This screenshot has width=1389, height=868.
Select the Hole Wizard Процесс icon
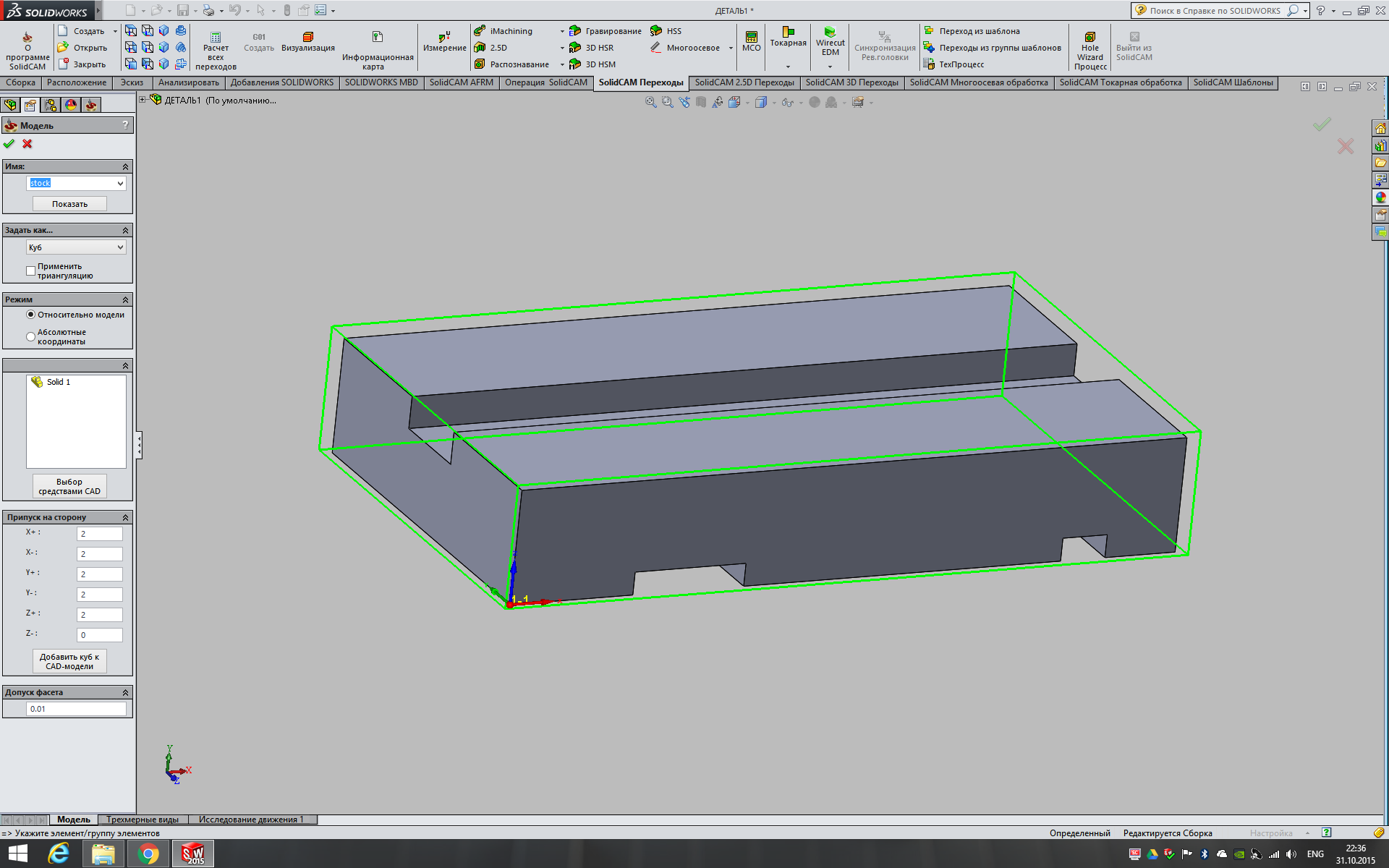tap(1090, 38)
